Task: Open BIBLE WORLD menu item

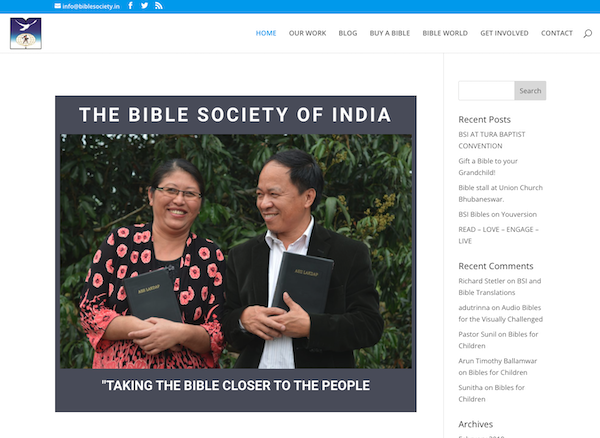Action: click(445, 33)
